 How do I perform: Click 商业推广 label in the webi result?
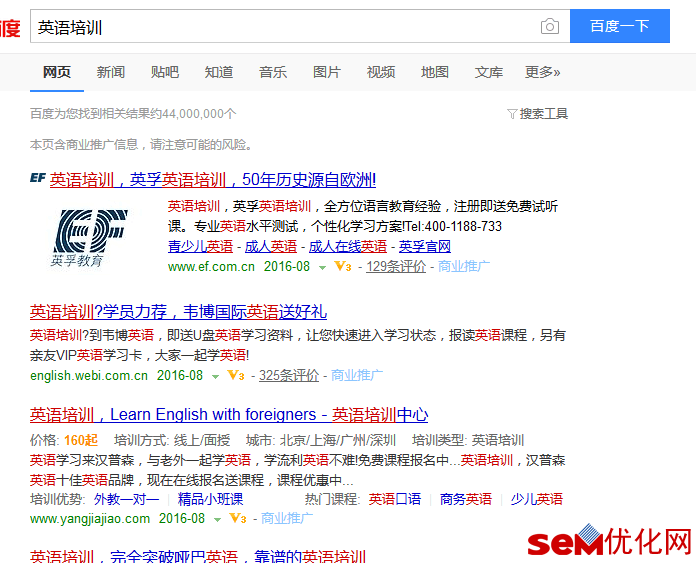pyautogui.click(x=357, y=376)
